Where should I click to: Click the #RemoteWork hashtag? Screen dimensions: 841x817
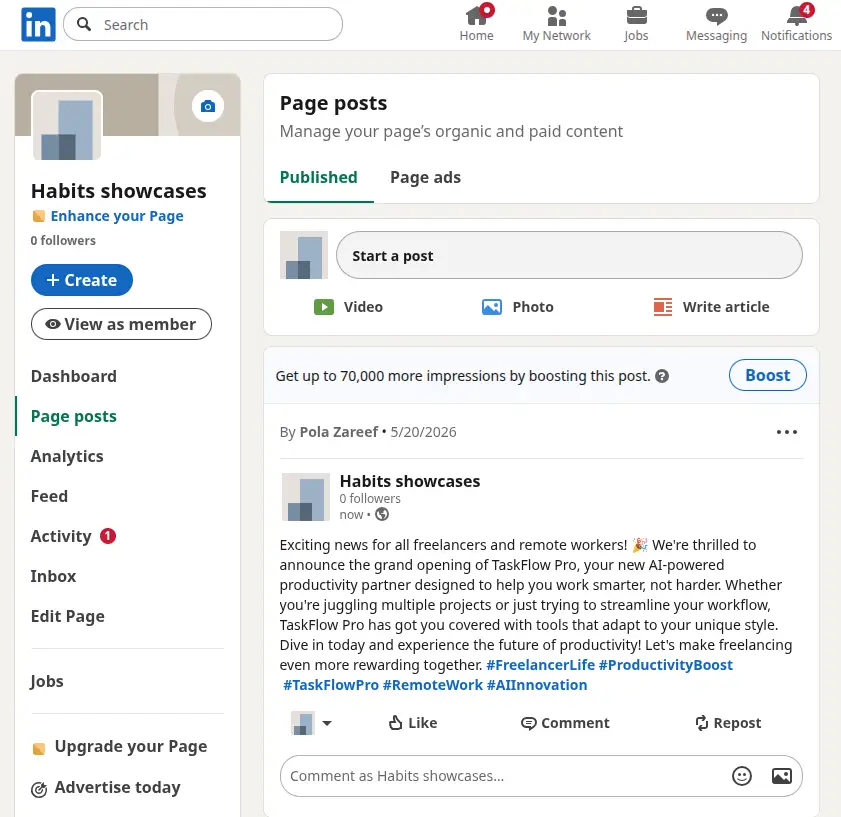[433, 685]
